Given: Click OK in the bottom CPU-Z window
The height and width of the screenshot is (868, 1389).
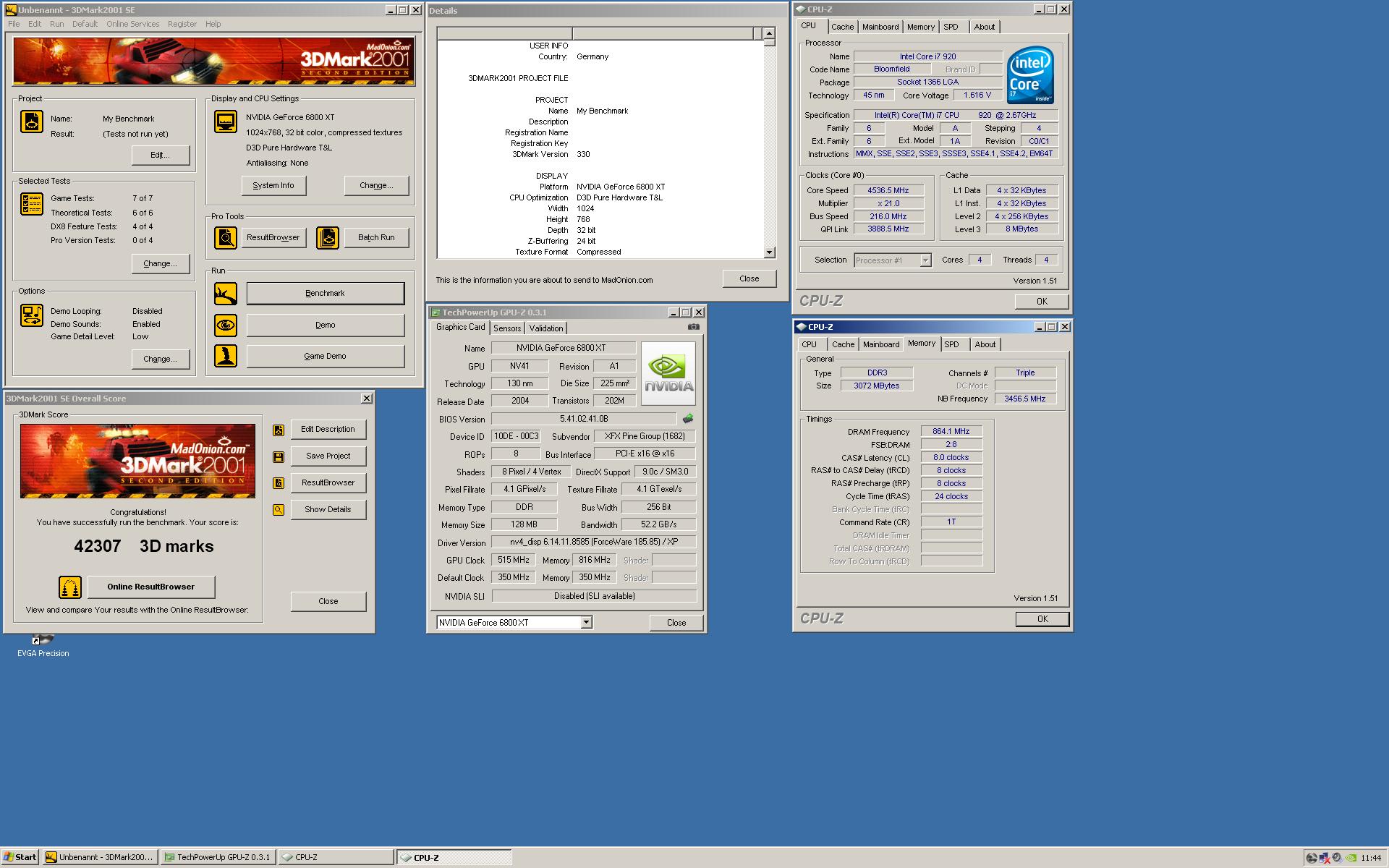Looking at the screenshot, I should click(x=1042, y=619).
